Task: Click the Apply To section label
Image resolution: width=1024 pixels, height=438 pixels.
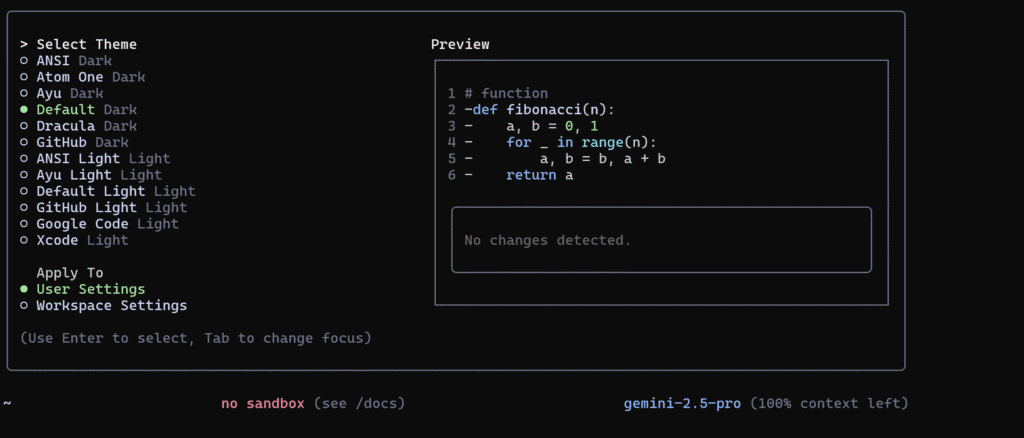Action: (70, 273)
